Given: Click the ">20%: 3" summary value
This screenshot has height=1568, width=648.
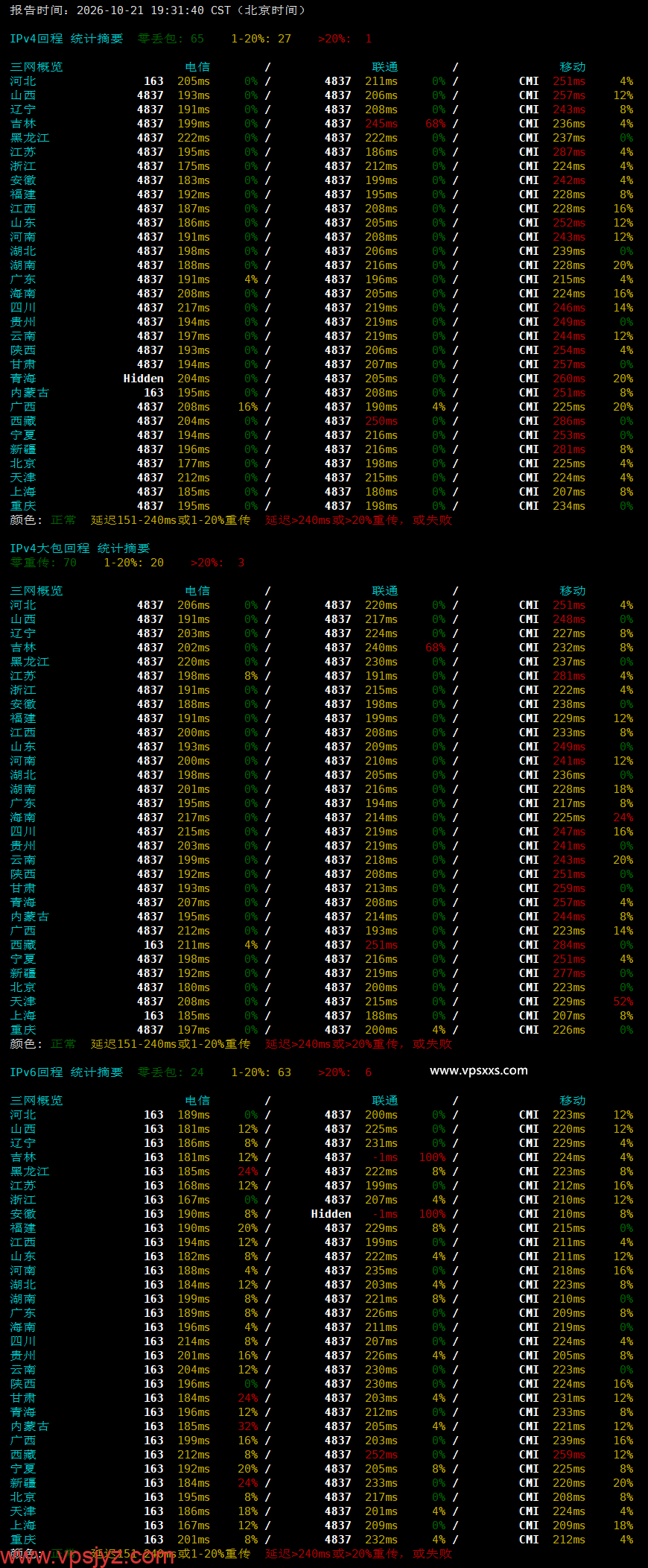Looking at the screenshot, I should [x=217, y=563].
